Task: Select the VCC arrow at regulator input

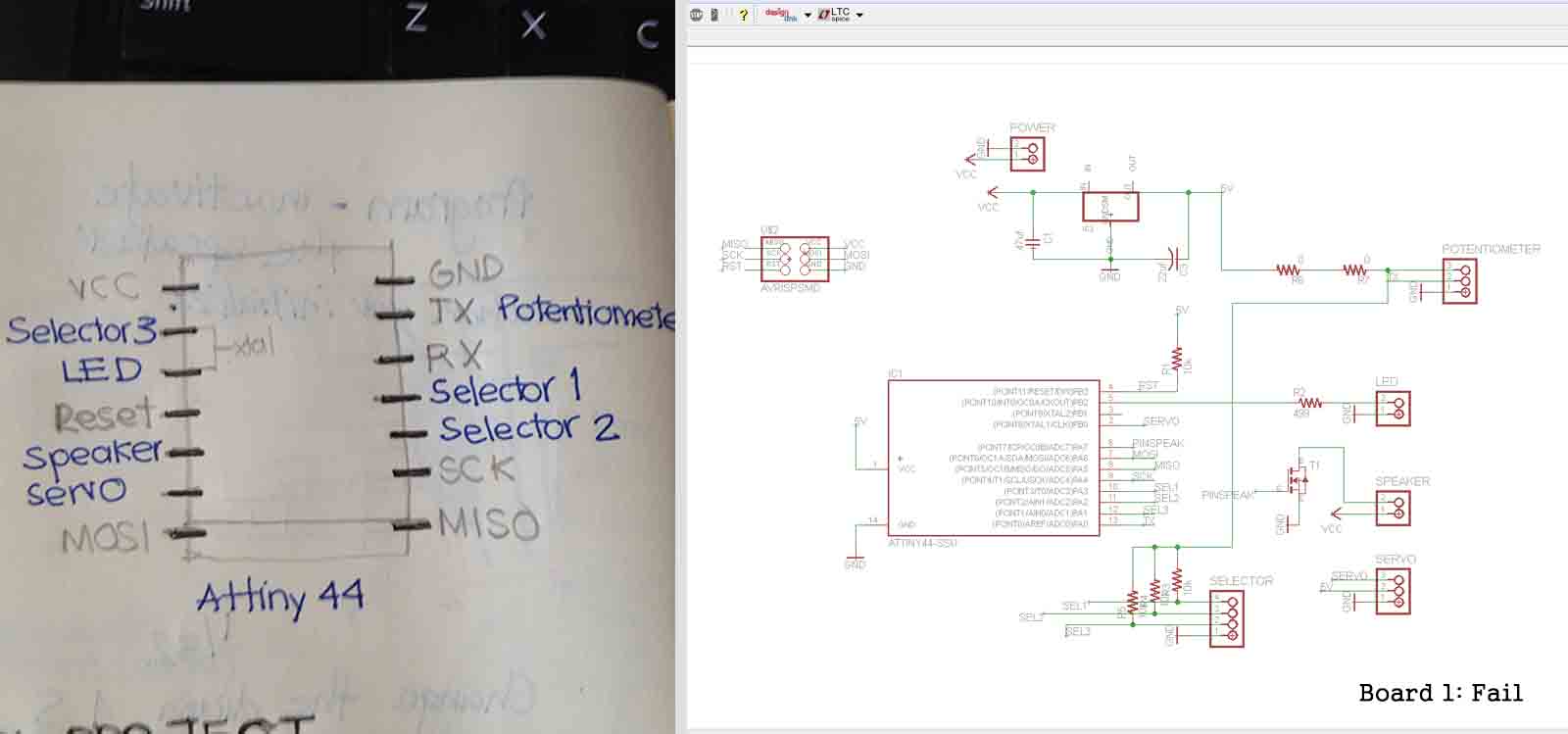Action: 994,193
